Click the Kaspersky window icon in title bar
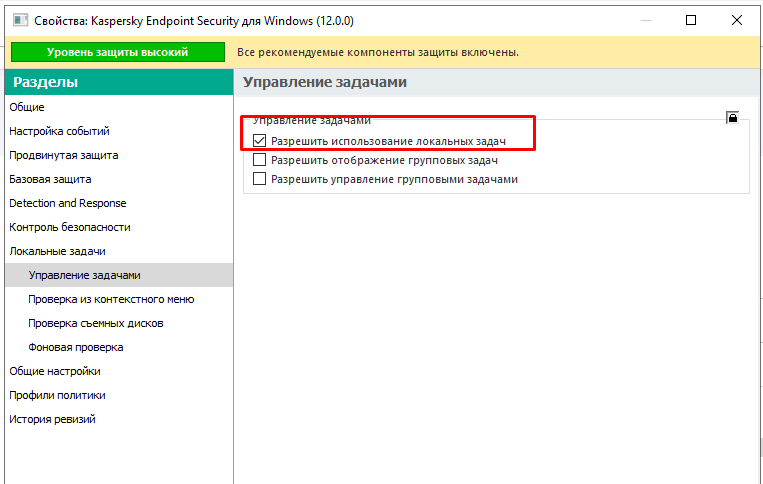 20,20
